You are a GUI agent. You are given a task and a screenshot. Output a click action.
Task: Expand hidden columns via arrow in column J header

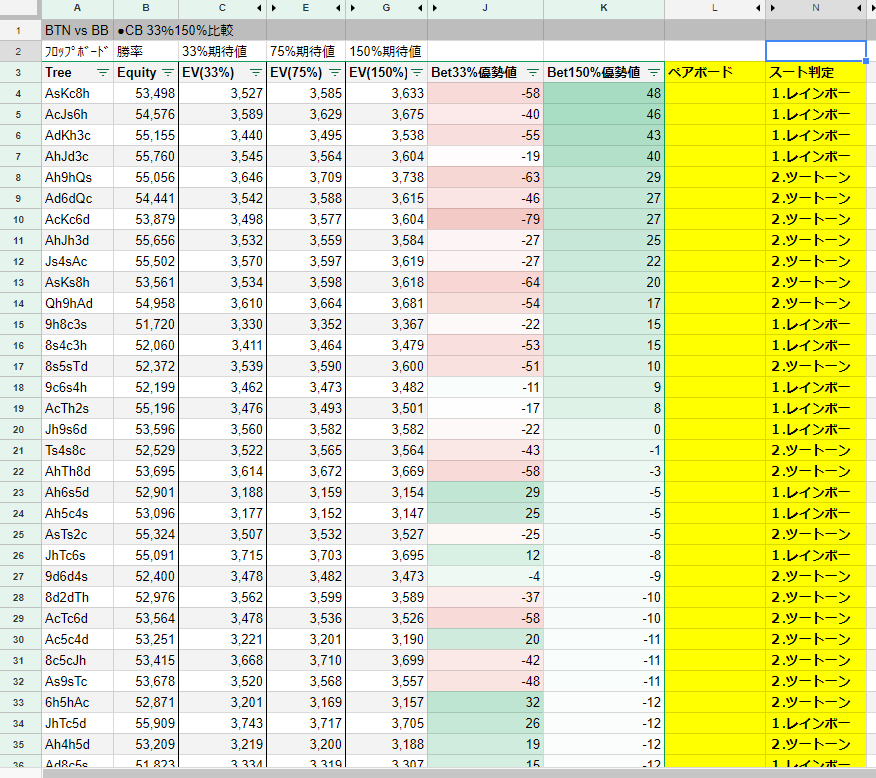point(435,8)
